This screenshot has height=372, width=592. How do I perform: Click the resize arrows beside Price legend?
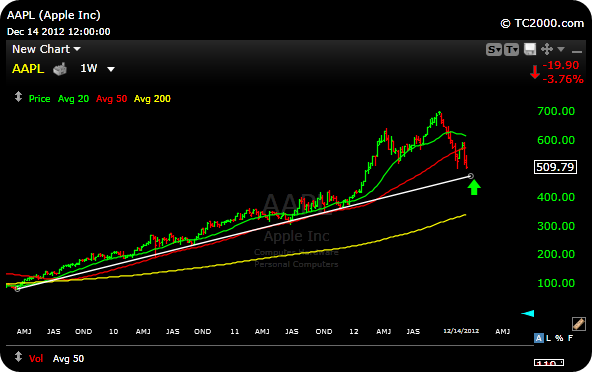point(18,97)
